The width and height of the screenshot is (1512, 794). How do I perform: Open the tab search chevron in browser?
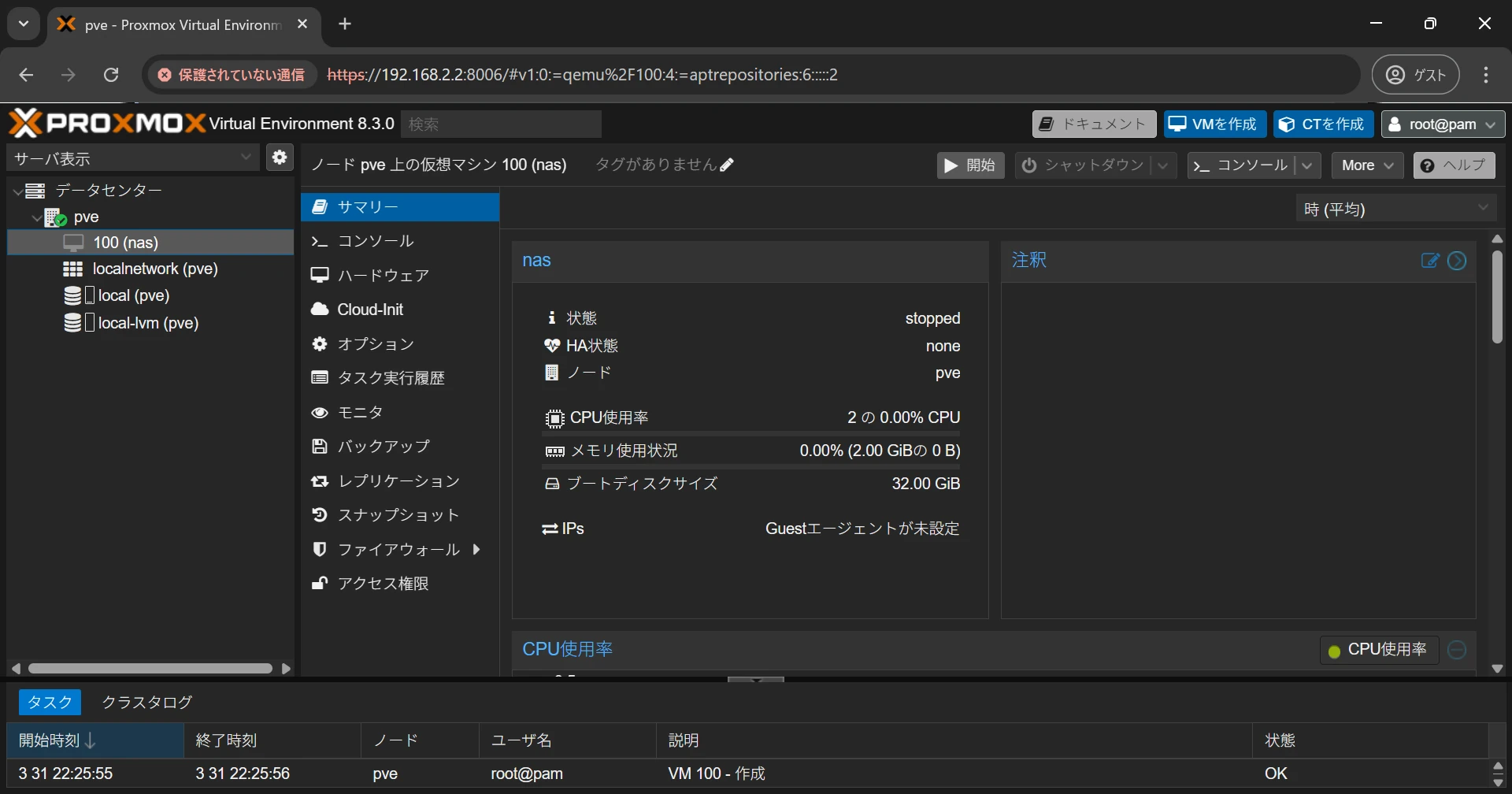[24, 24]
